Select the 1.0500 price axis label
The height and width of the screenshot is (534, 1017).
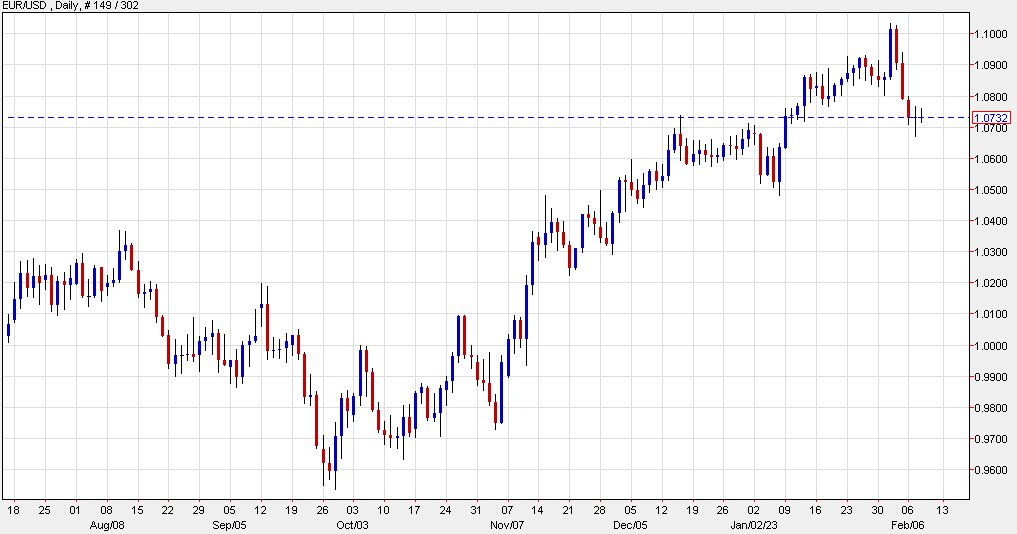(990, 190)
